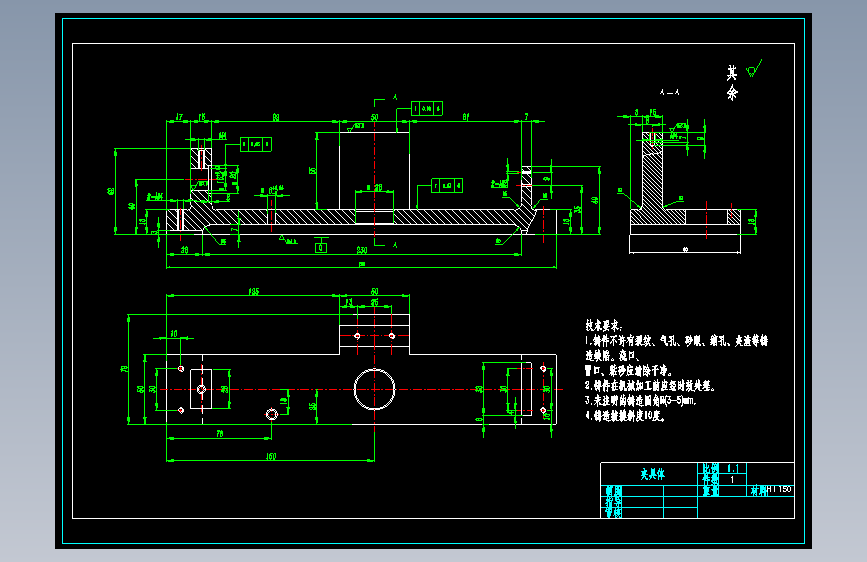
Task: Click the small hole near the 19 dimension
Action: tap(271, 414)
